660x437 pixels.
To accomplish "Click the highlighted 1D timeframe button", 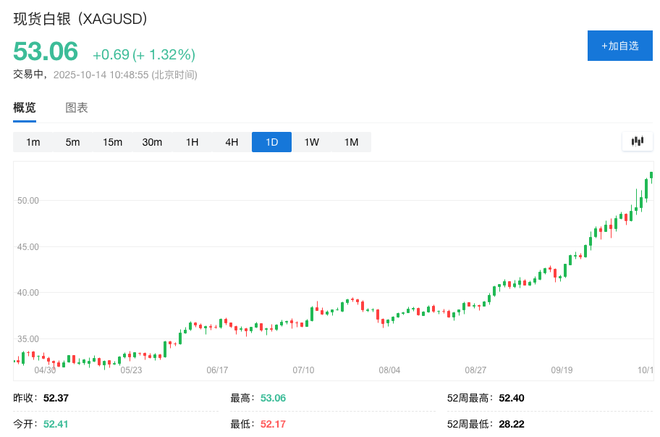I will coord(271,142).
